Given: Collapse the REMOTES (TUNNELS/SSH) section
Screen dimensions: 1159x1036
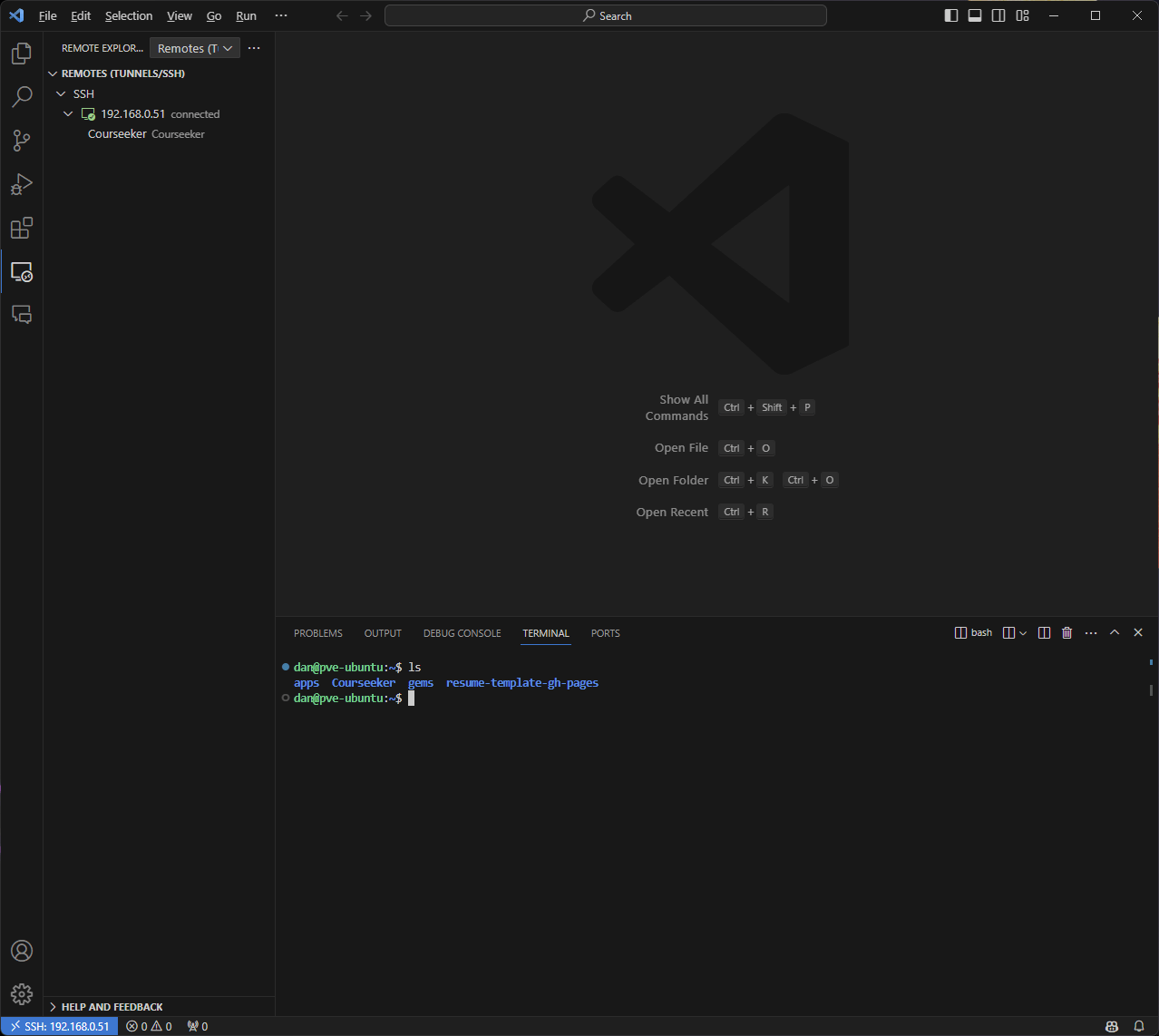Looking at the screenshot, I should pos(53,73).
